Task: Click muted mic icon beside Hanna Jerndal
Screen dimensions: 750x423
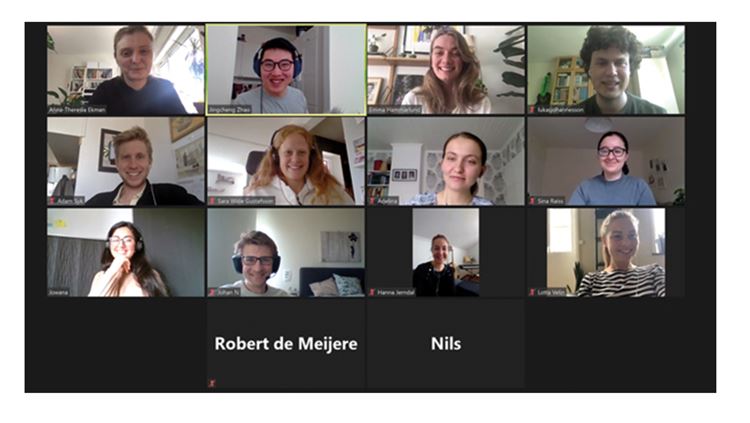Action: 372,292
